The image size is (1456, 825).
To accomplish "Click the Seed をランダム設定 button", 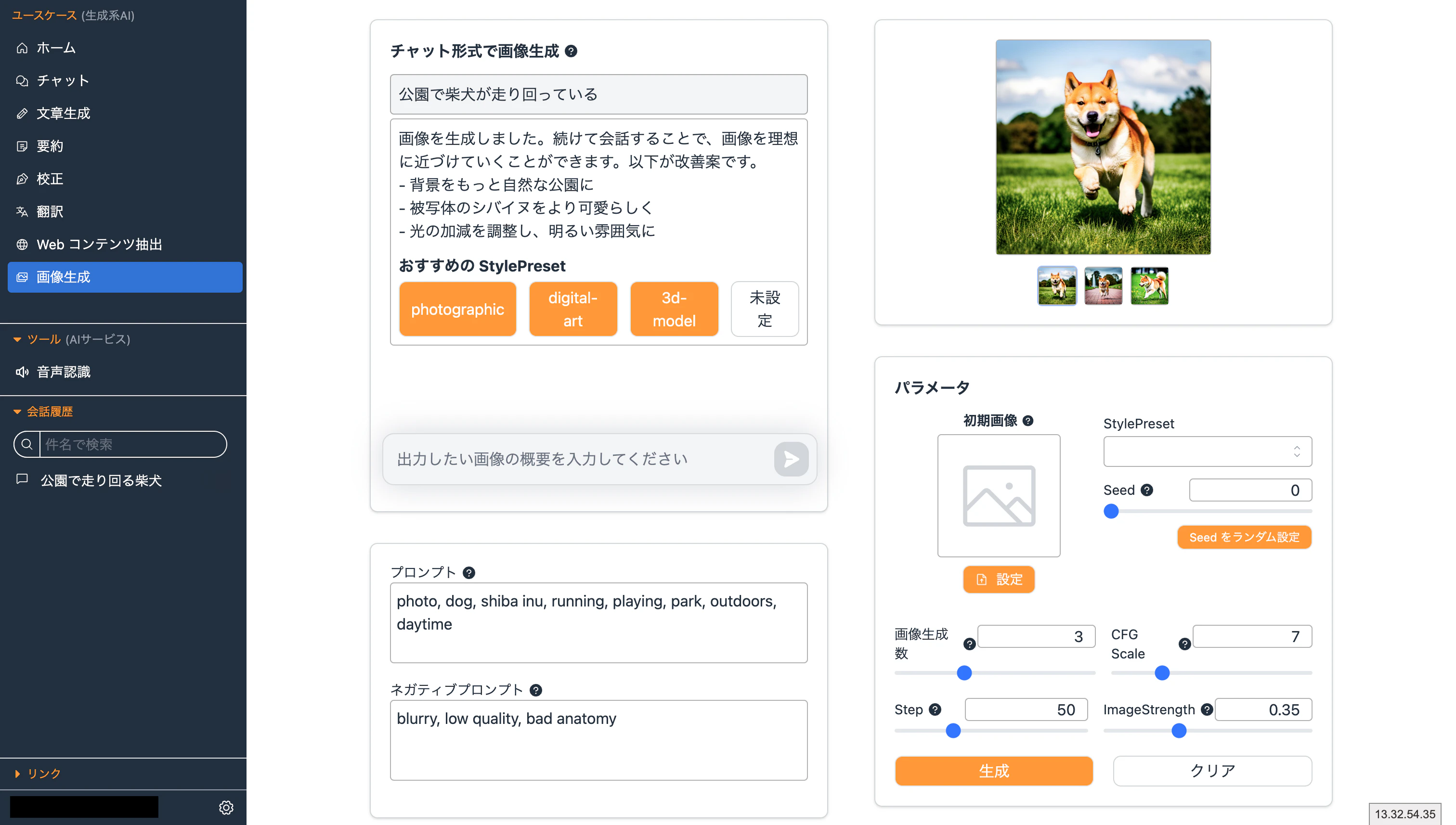I will (1244, 537).
